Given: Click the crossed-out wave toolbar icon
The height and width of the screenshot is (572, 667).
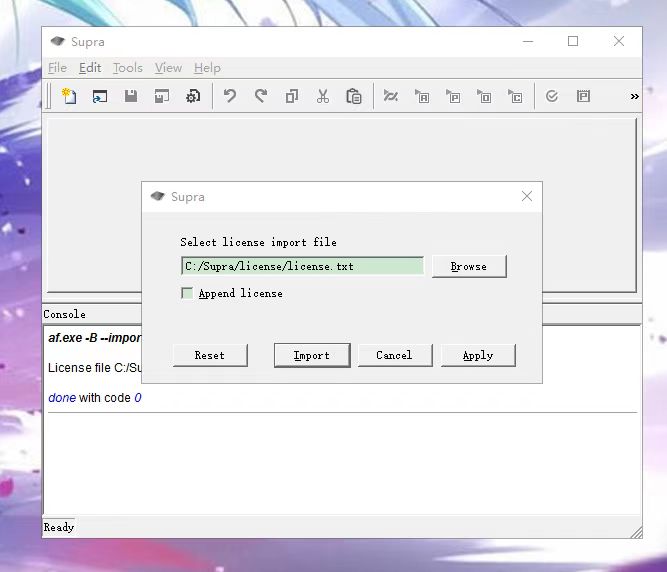Looking at the screenshot, I should pyautogui.click(x=391, y=96).
